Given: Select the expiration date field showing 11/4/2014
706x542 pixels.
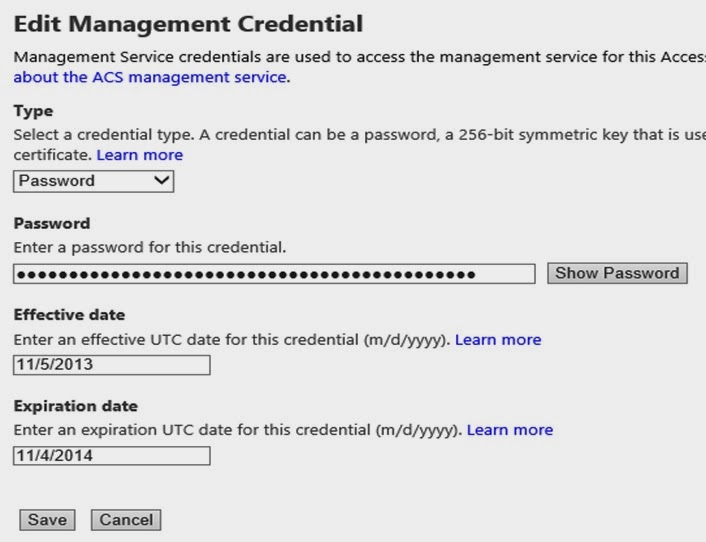Looking at the screenshot, I should point(112,456).
